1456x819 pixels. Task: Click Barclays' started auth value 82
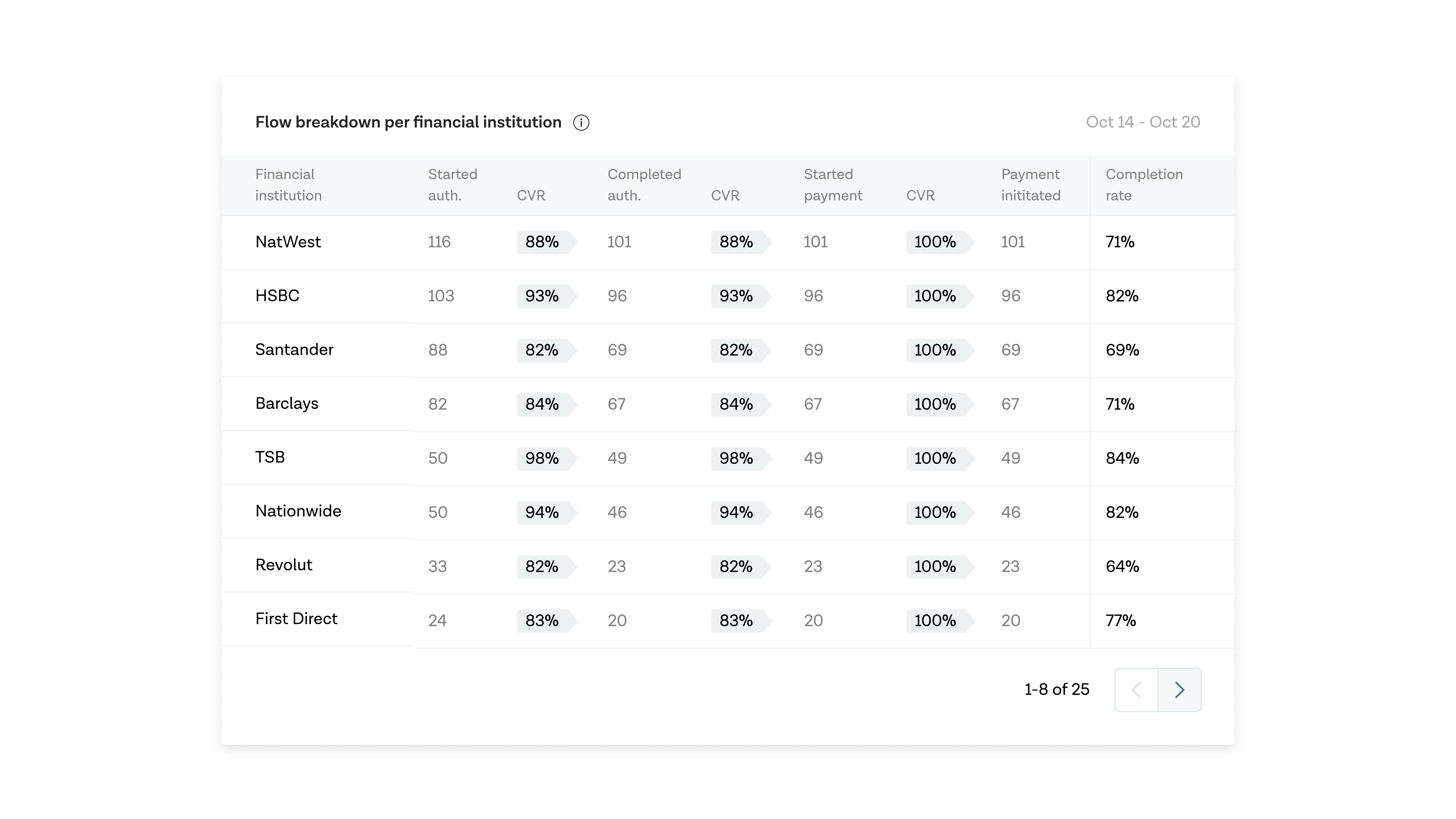[x=438, y=404]
